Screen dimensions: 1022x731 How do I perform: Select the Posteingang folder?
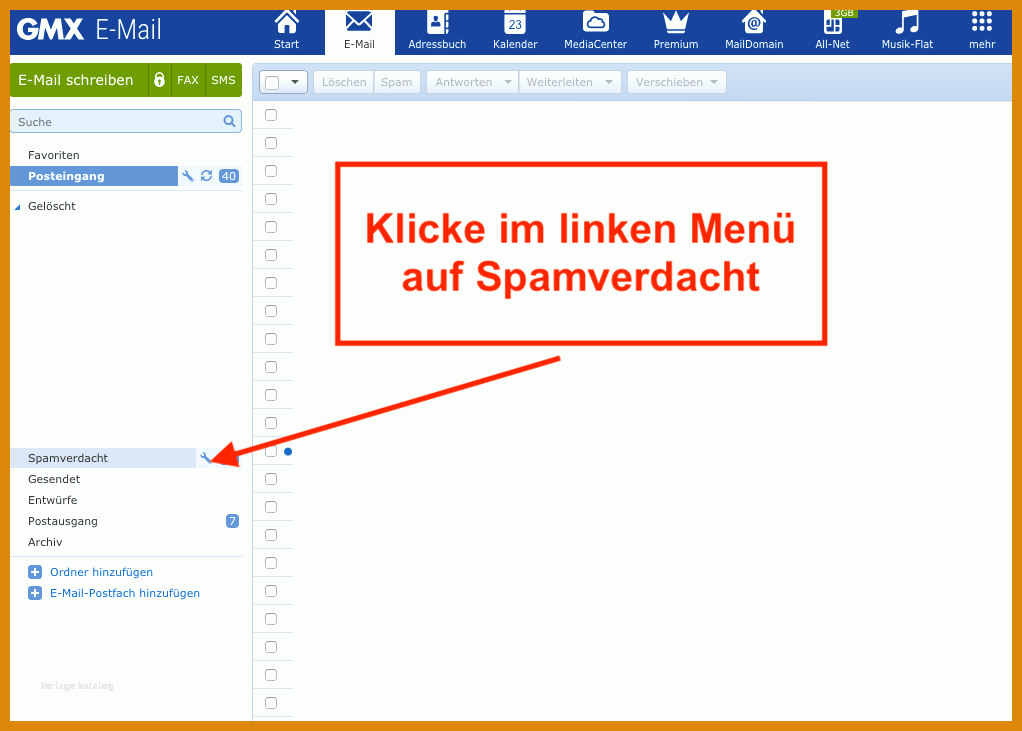(x=94, y=176)
